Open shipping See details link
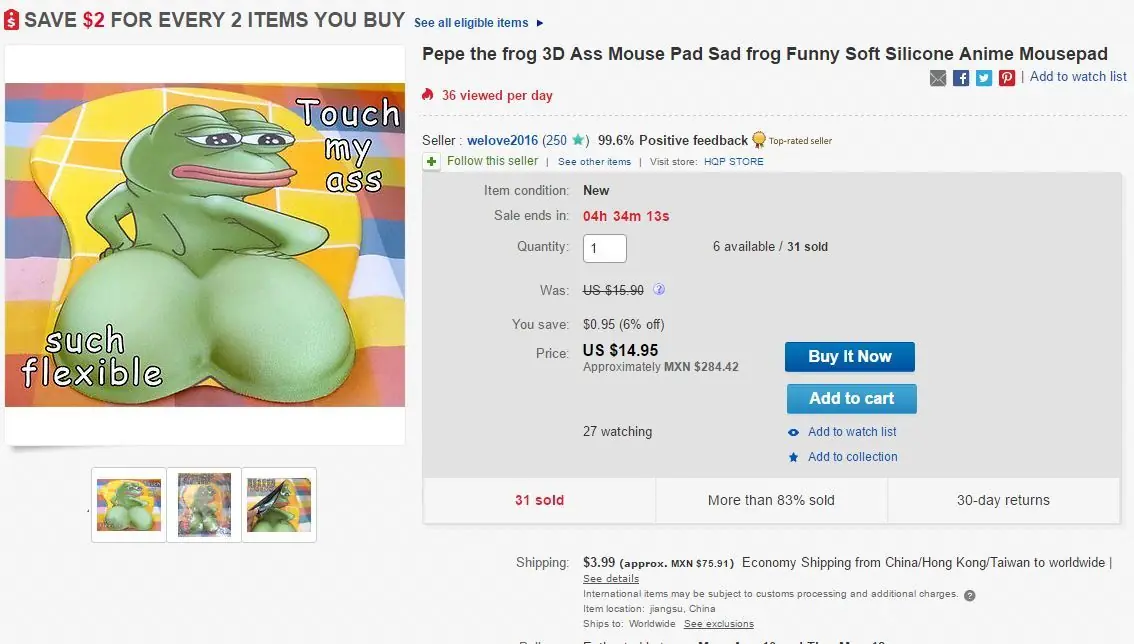 coord(611,578)
